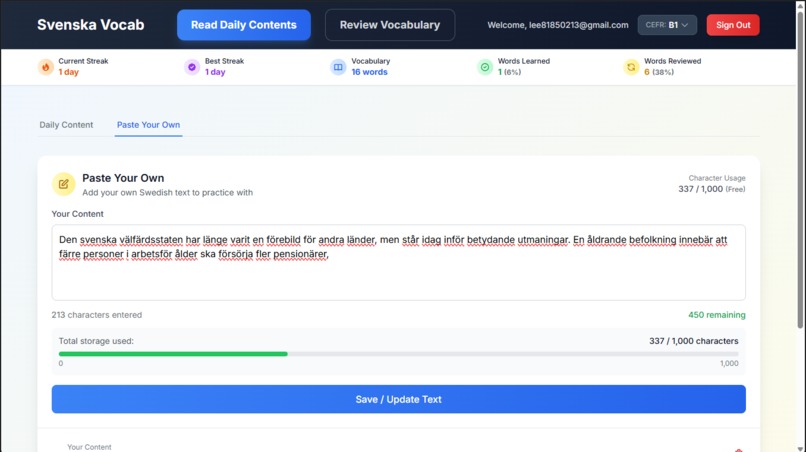Click the Words Reviewed refresh icon
The width and height of the screenshot is (806, 452).
[x=631, y=67]
